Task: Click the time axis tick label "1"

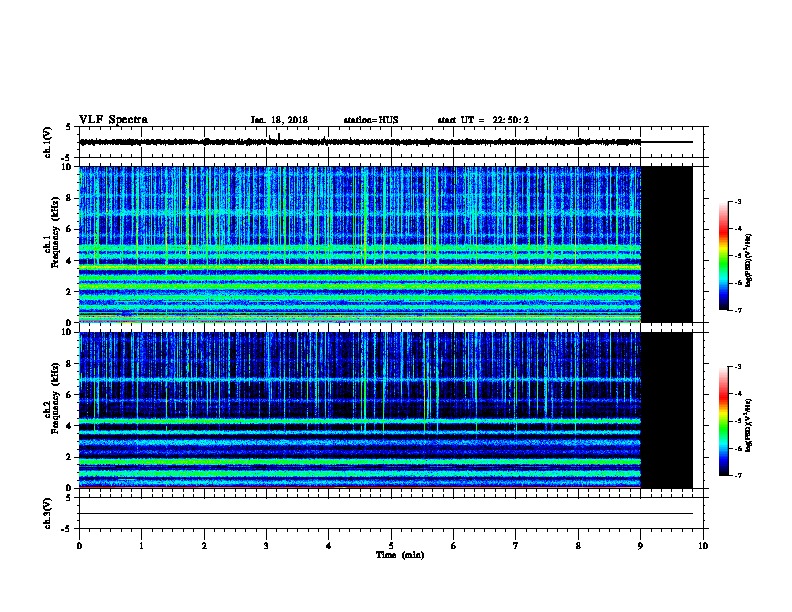Action: pos(141,546)
